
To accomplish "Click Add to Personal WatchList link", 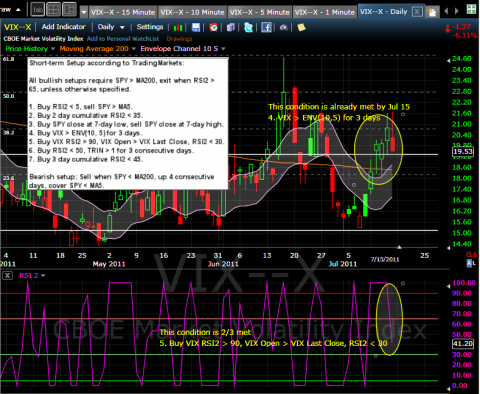I will (123, 39).
